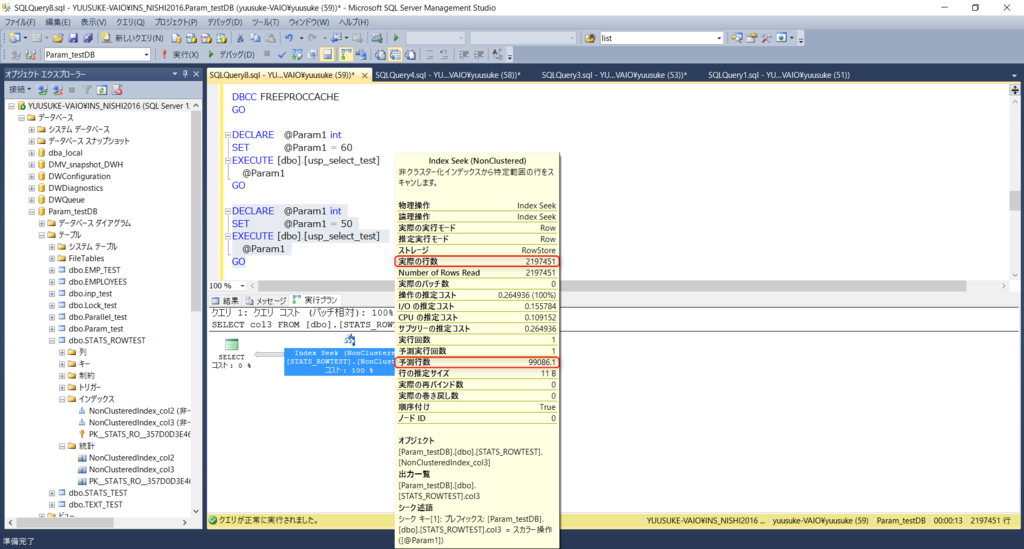Click the Object Explorer Disconnect icon
Viewport: 1024px width, 549px height.
57,90
